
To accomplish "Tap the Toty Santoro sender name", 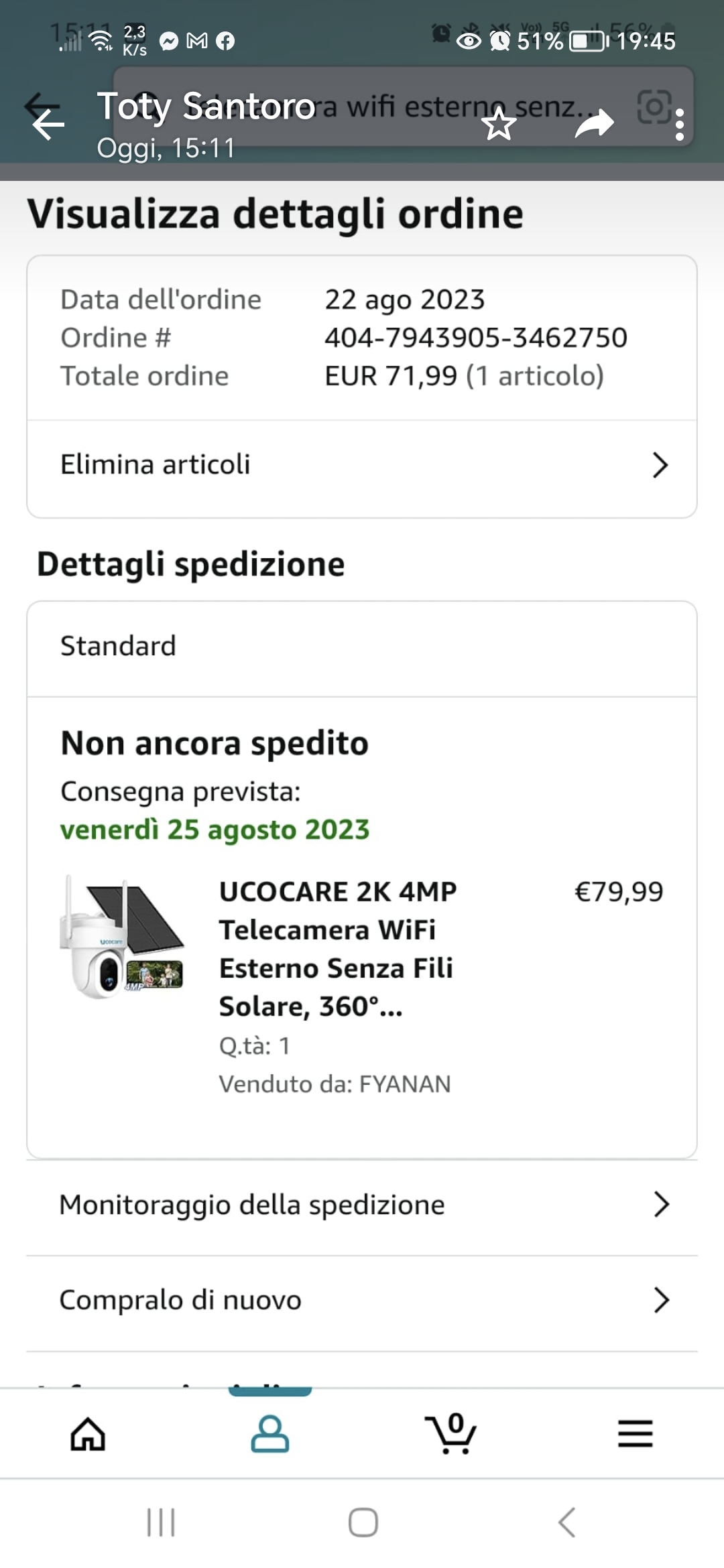I will [206, 107].
